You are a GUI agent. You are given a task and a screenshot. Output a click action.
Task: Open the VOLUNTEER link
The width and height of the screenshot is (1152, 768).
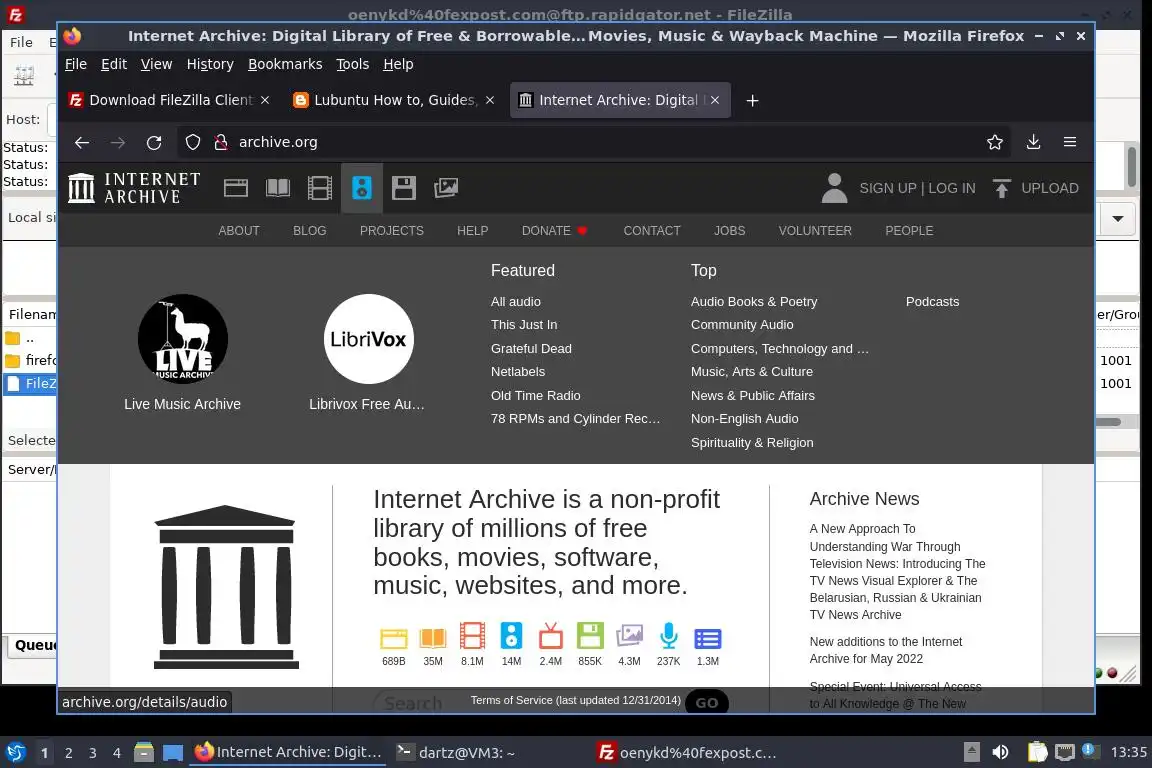[x=815, y=231]
